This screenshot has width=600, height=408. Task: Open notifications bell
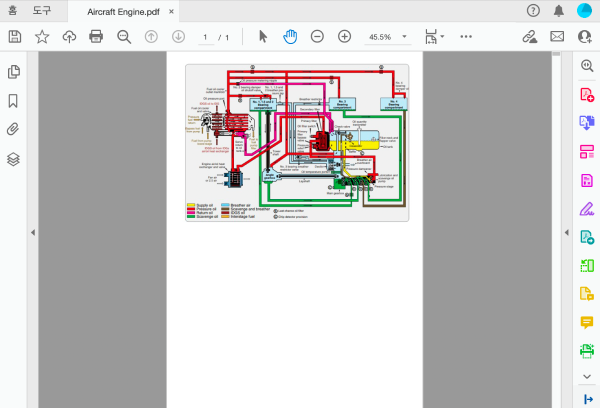(x=559, y=11)
